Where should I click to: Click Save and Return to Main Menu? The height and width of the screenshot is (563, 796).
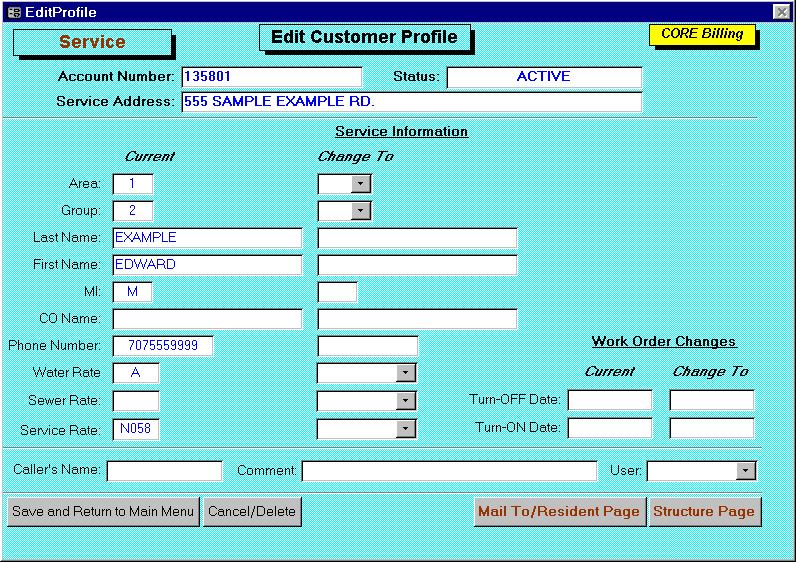(x=103, y=511)
